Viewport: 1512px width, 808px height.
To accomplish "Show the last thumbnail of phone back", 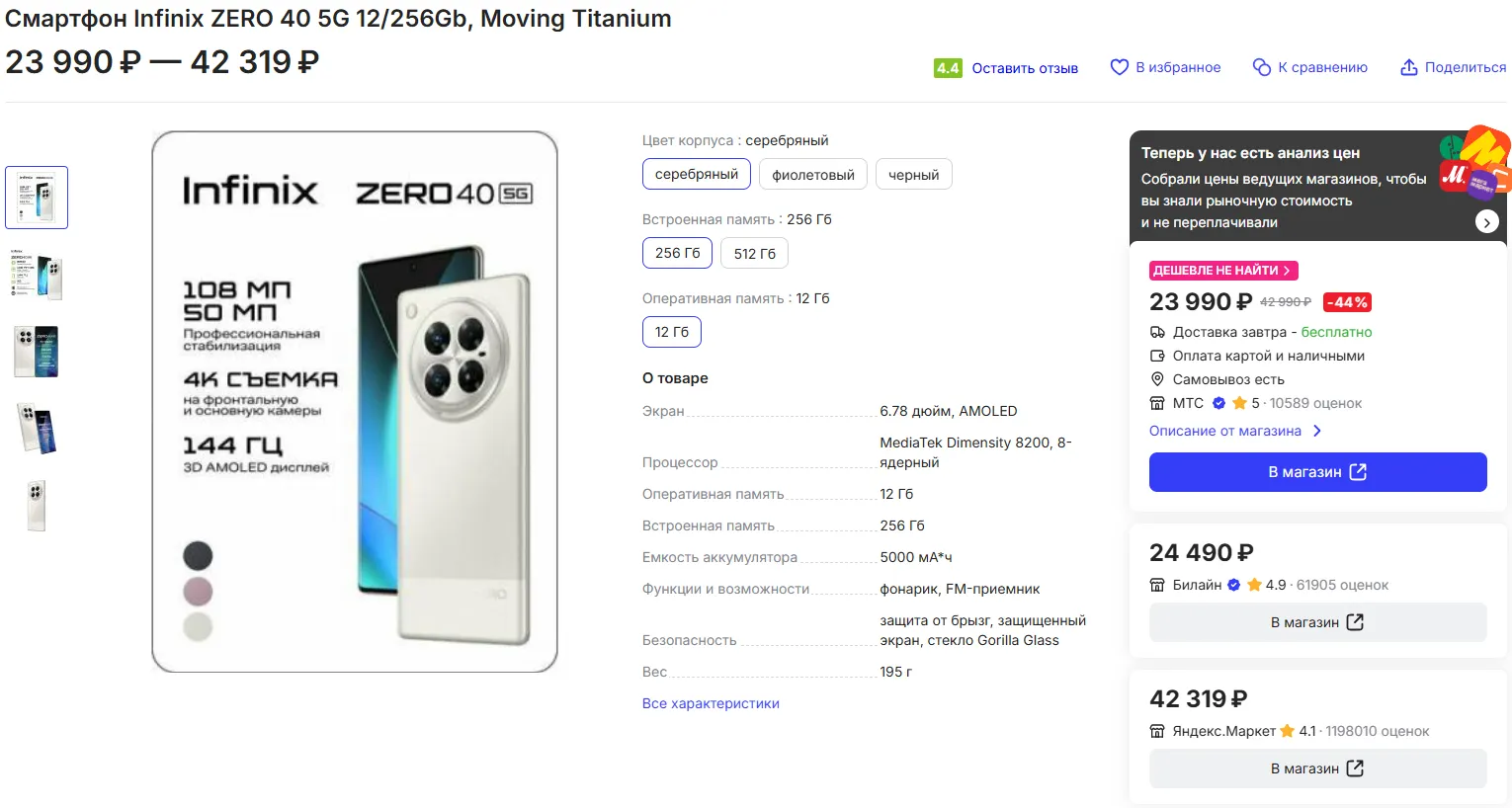I will coord(37,505).
